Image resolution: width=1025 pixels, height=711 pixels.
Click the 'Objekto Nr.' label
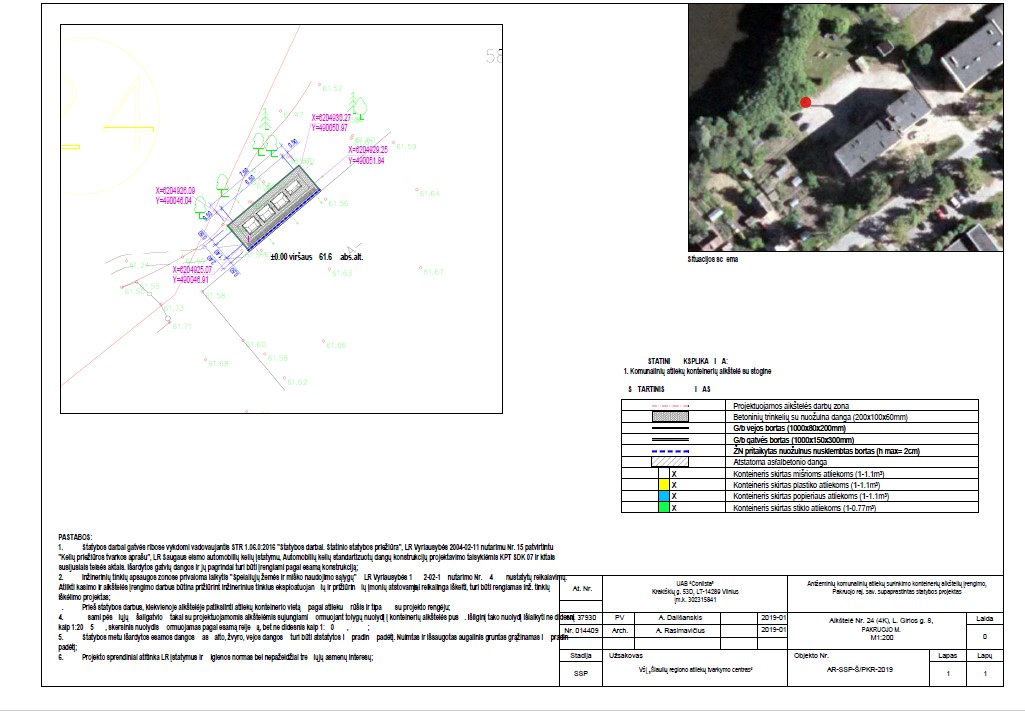811,655
